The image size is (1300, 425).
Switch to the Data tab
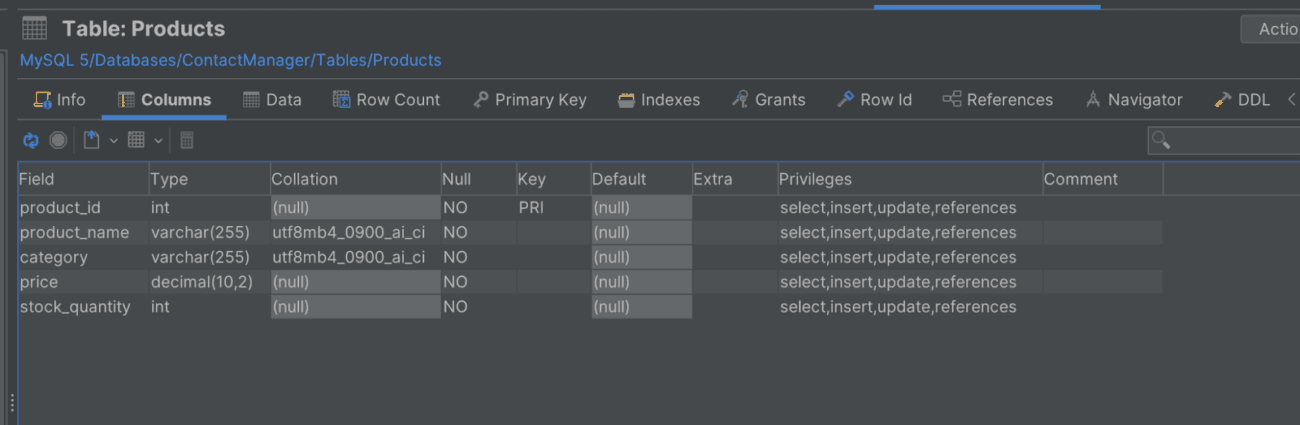coord(272,100)
